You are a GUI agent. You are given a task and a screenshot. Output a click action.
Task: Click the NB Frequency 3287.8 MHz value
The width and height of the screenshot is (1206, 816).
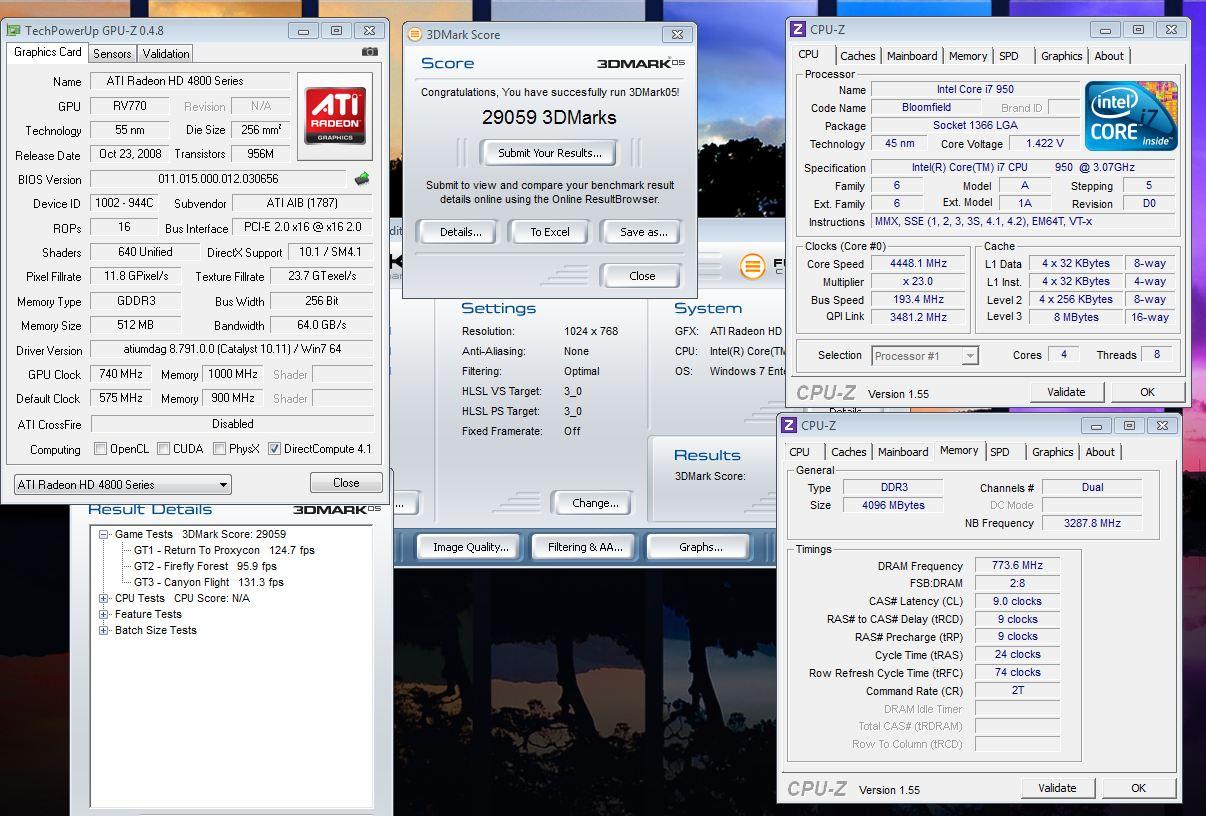point(1092,523)
